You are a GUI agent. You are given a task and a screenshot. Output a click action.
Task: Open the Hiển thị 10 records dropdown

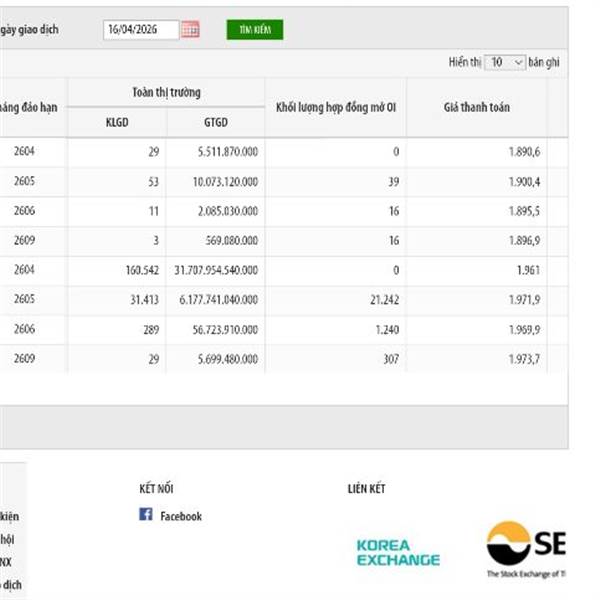tap(505, 62)
